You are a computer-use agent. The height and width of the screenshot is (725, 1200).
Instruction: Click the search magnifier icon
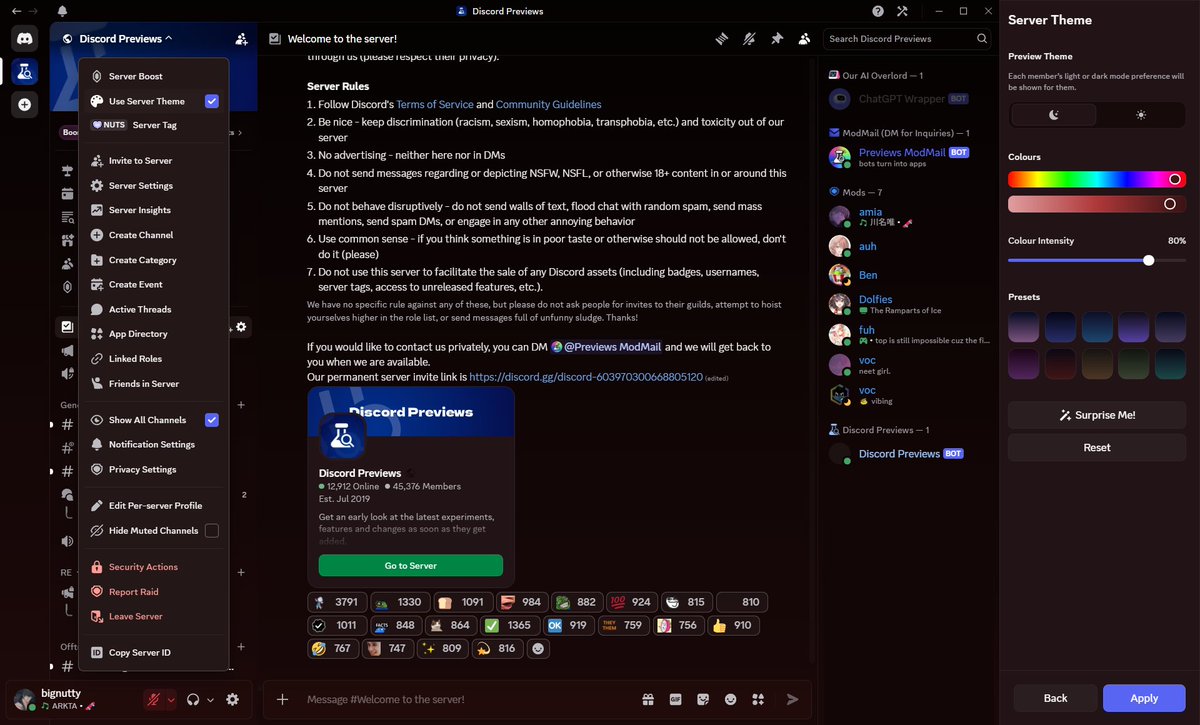click(981, 39)
